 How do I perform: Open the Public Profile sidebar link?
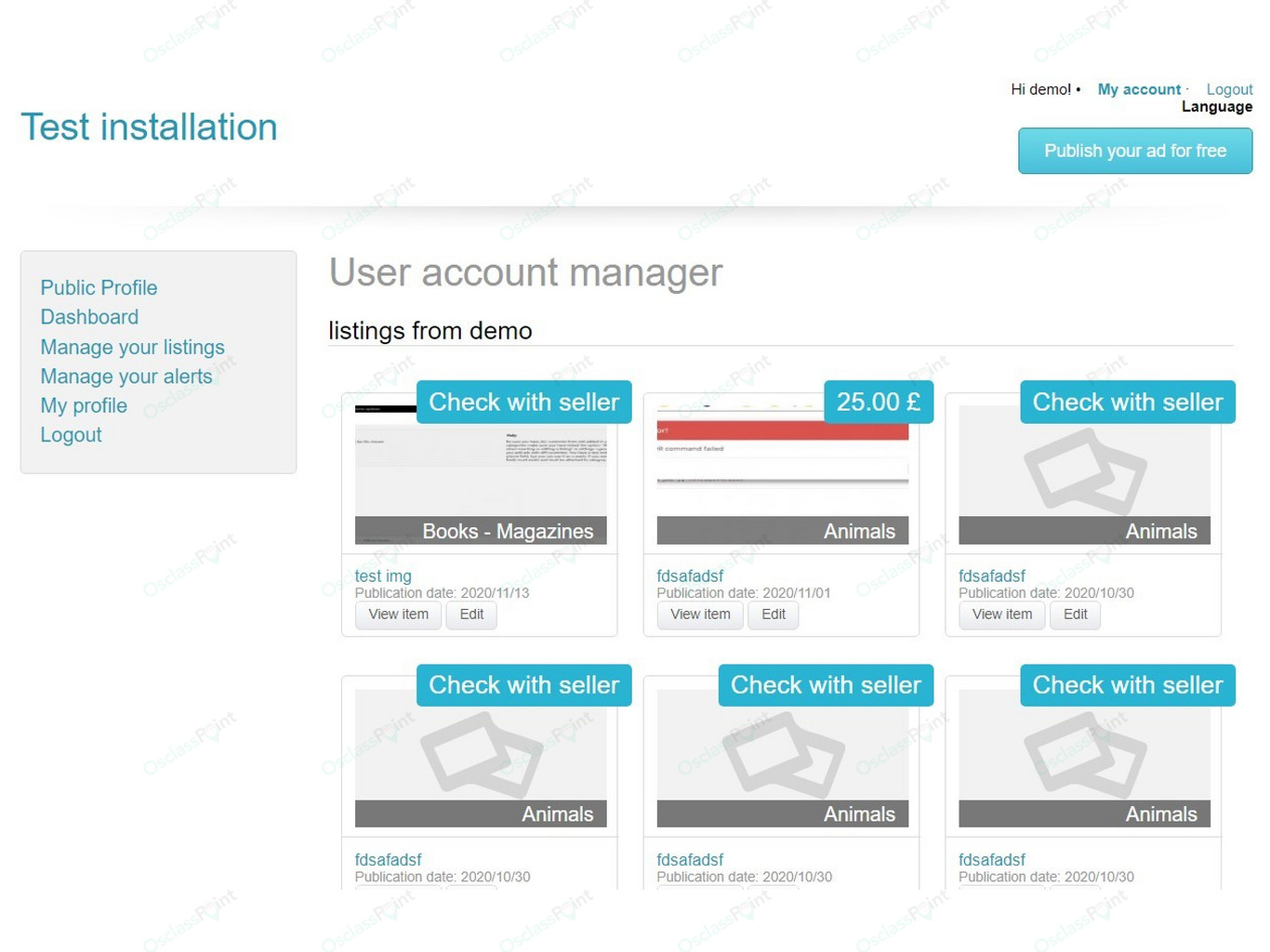(99, 288)
